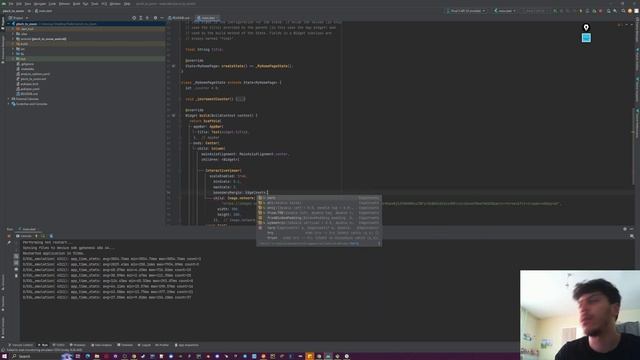Select main.dart tab in the Run panel
This screenshot has height=360, width=640.
click(28, 229)
